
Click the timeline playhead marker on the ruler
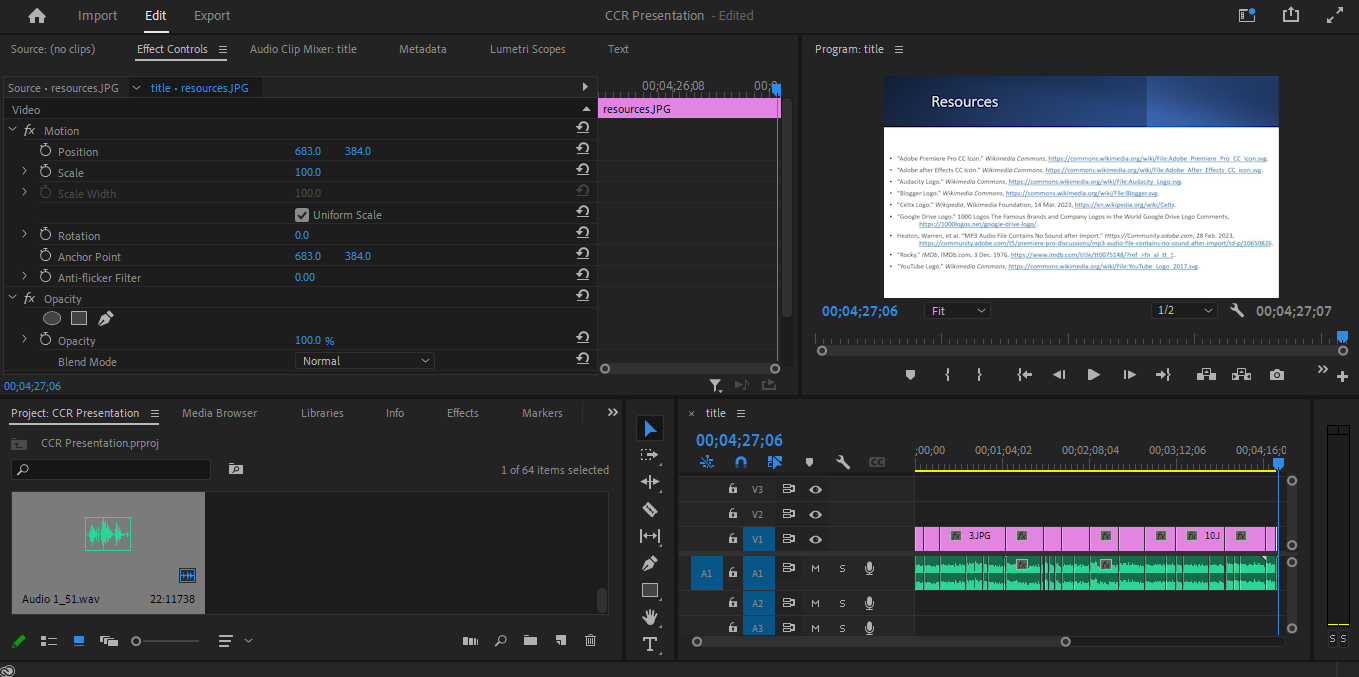(x=1278, y=463)
